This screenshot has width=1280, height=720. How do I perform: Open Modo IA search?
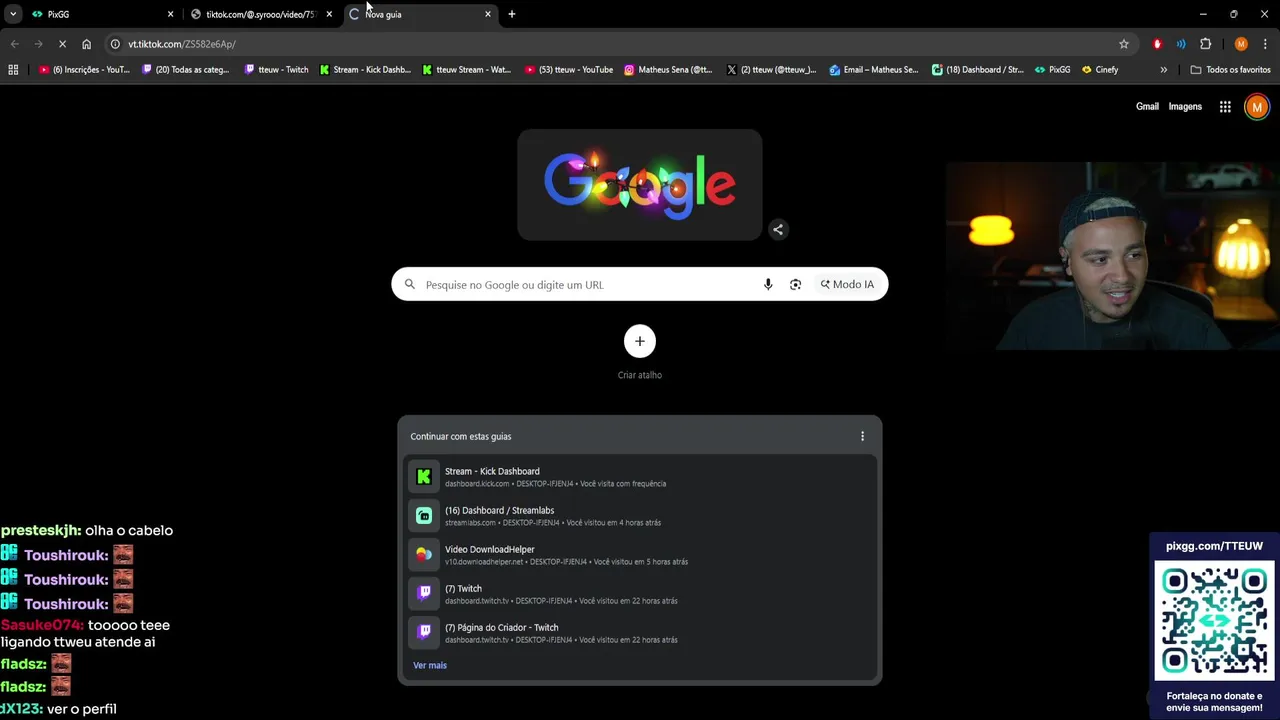pyautogui.click(x=848, y=285)
